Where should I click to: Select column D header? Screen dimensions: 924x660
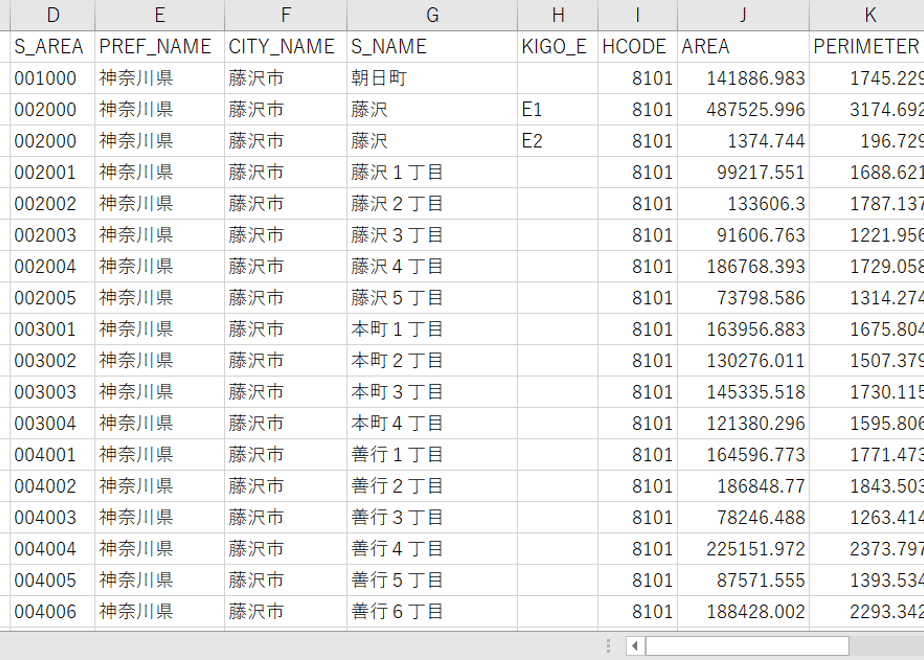click(52, 15)
